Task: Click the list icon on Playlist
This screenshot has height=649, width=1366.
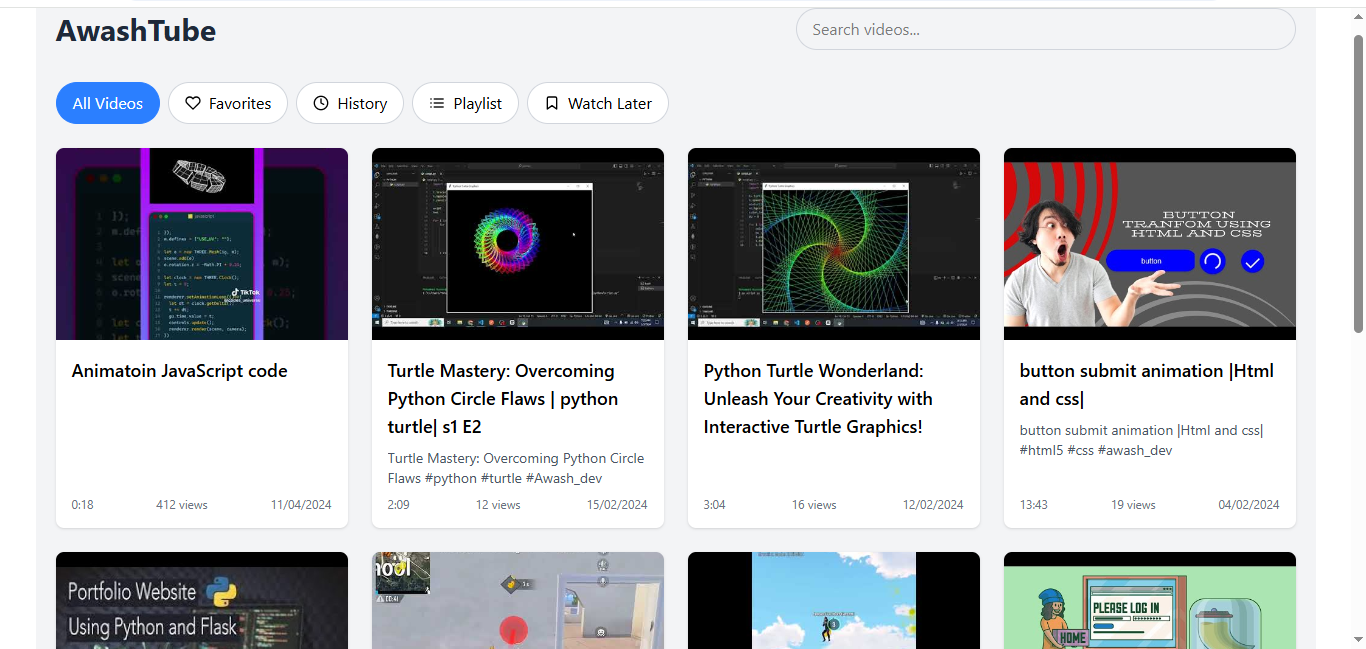Action: point(436,103)
